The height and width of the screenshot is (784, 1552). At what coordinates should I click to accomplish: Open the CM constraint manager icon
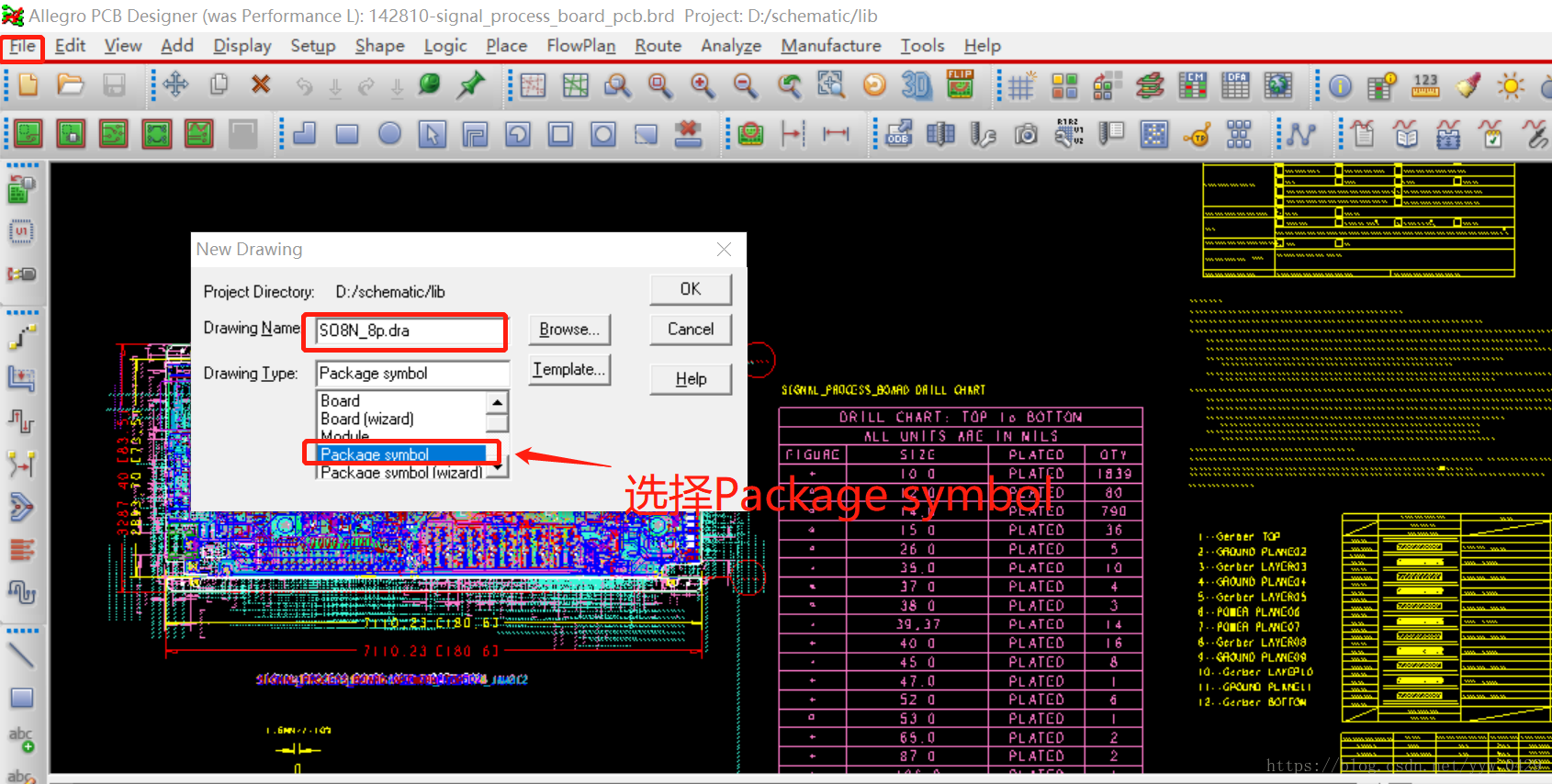pyautogui.click(x=1192, y=86)
